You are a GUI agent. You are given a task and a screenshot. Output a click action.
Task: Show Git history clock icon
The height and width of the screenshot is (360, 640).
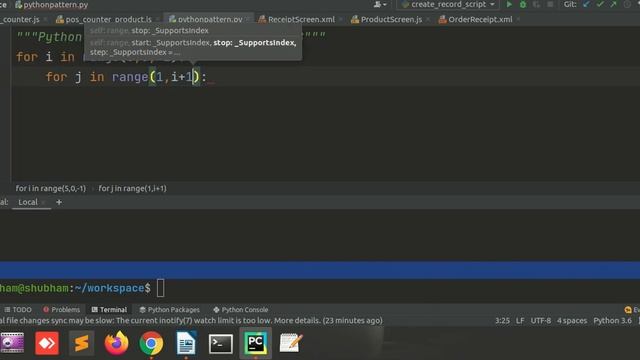[x=627, y=4]
